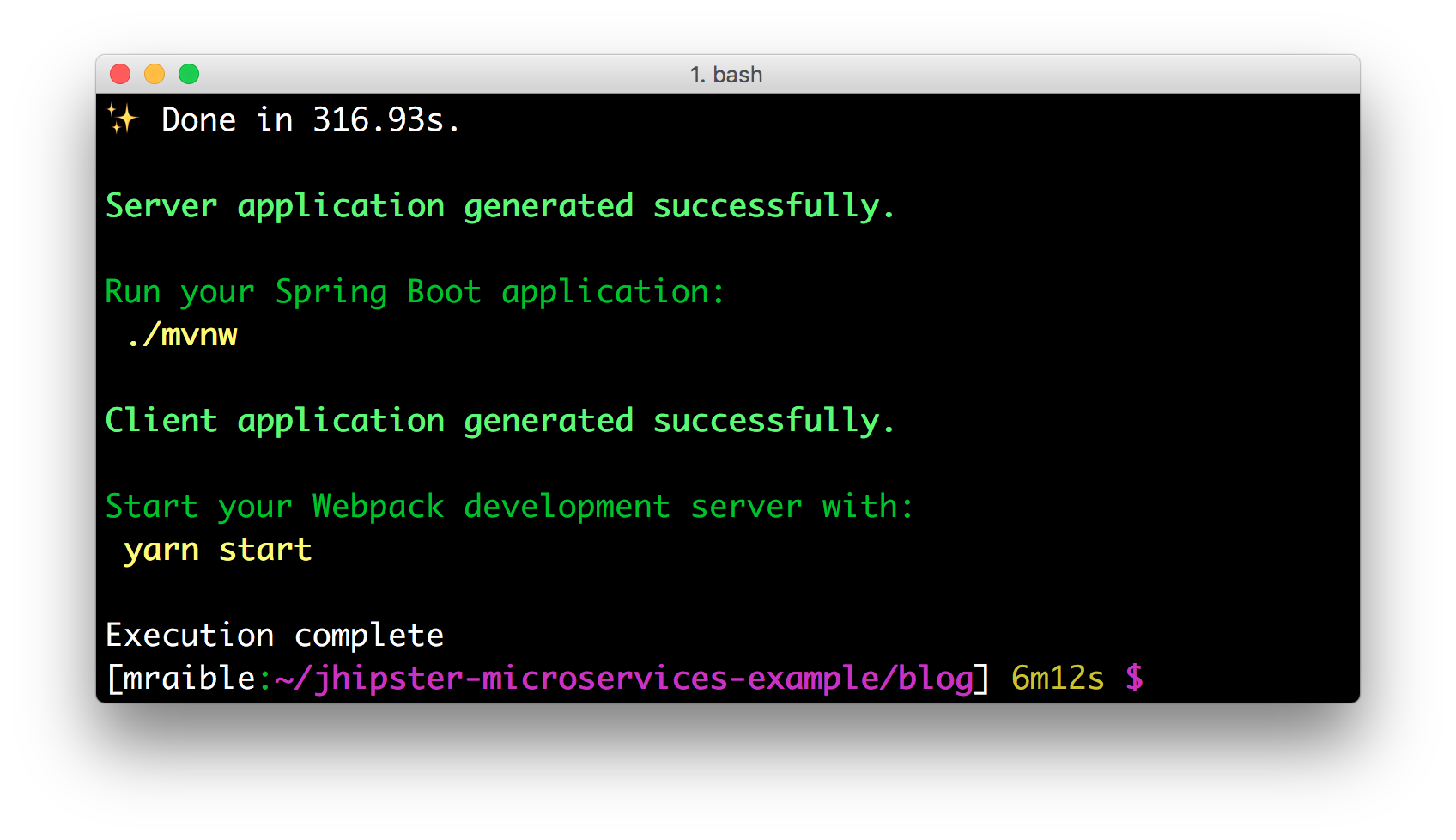This screenshot has width=1456, height=840.
Task: Click the './mvnw' command text
Action: 182,335
